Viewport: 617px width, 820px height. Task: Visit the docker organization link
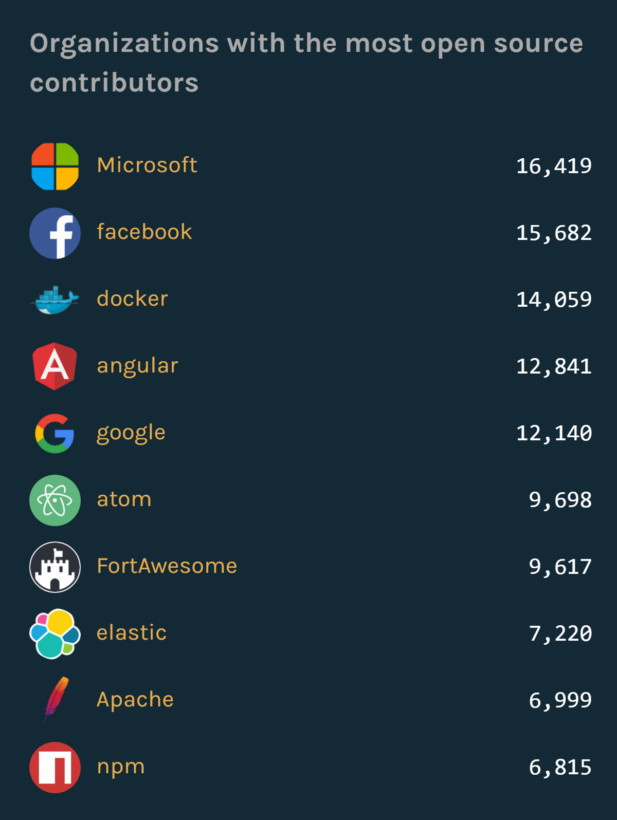pos(132,299)
